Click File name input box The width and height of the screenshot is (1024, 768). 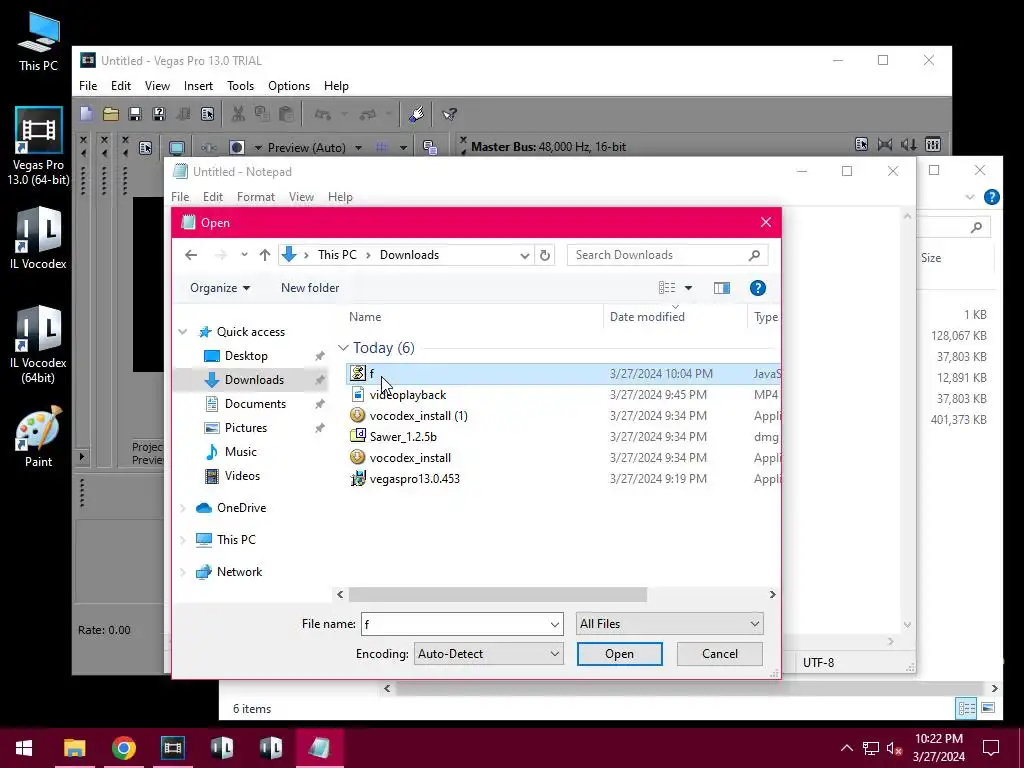(x=461, y=624)
